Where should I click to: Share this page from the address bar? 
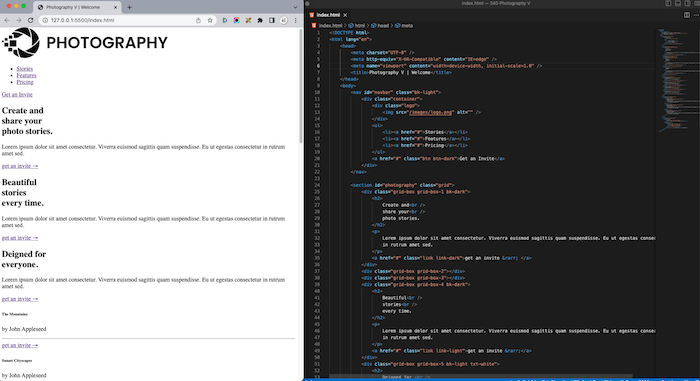pyautogui.click(x=198, y=20)
